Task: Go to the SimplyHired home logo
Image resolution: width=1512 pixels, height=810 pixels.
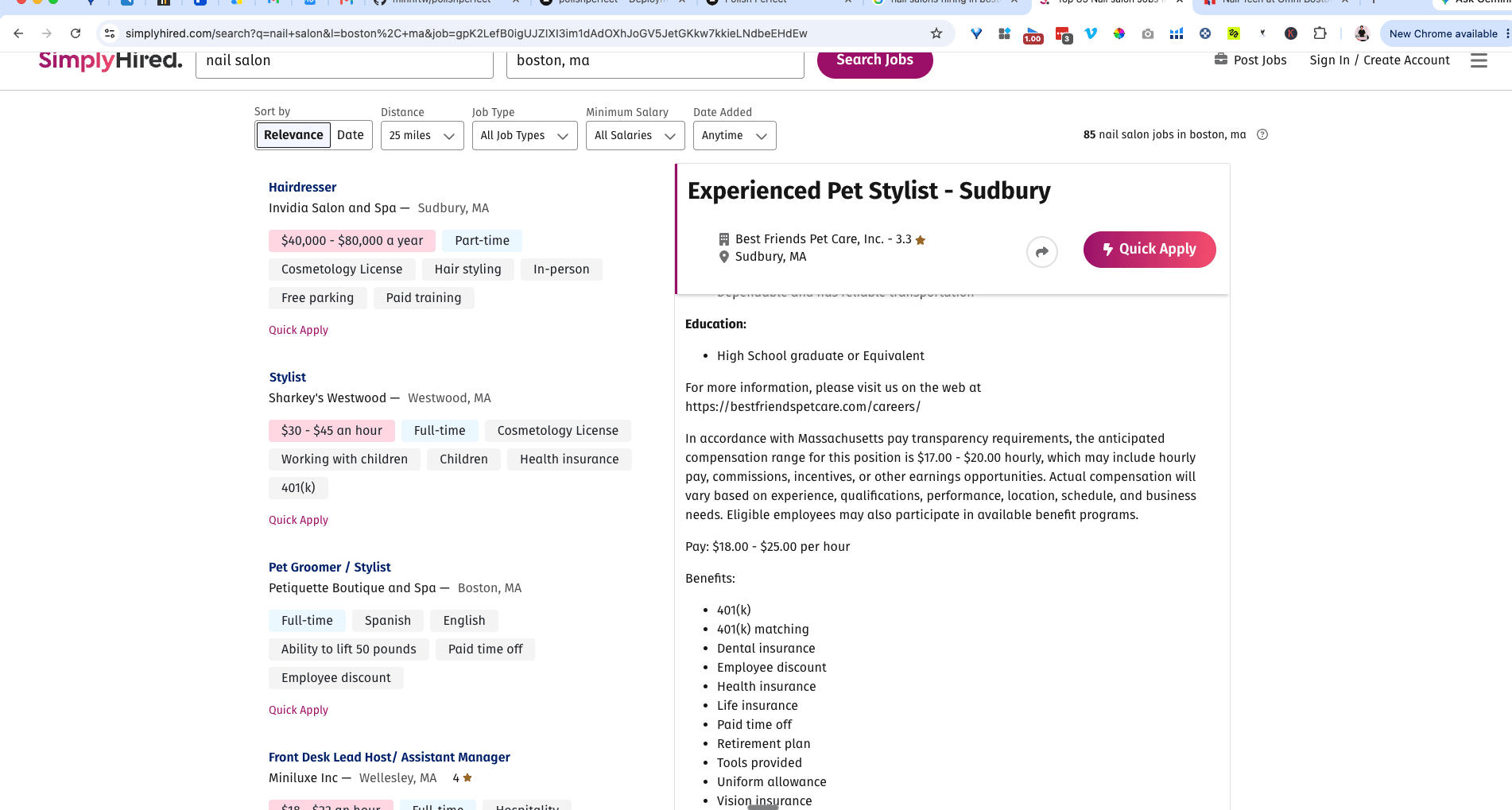Action: click(110, 60)
